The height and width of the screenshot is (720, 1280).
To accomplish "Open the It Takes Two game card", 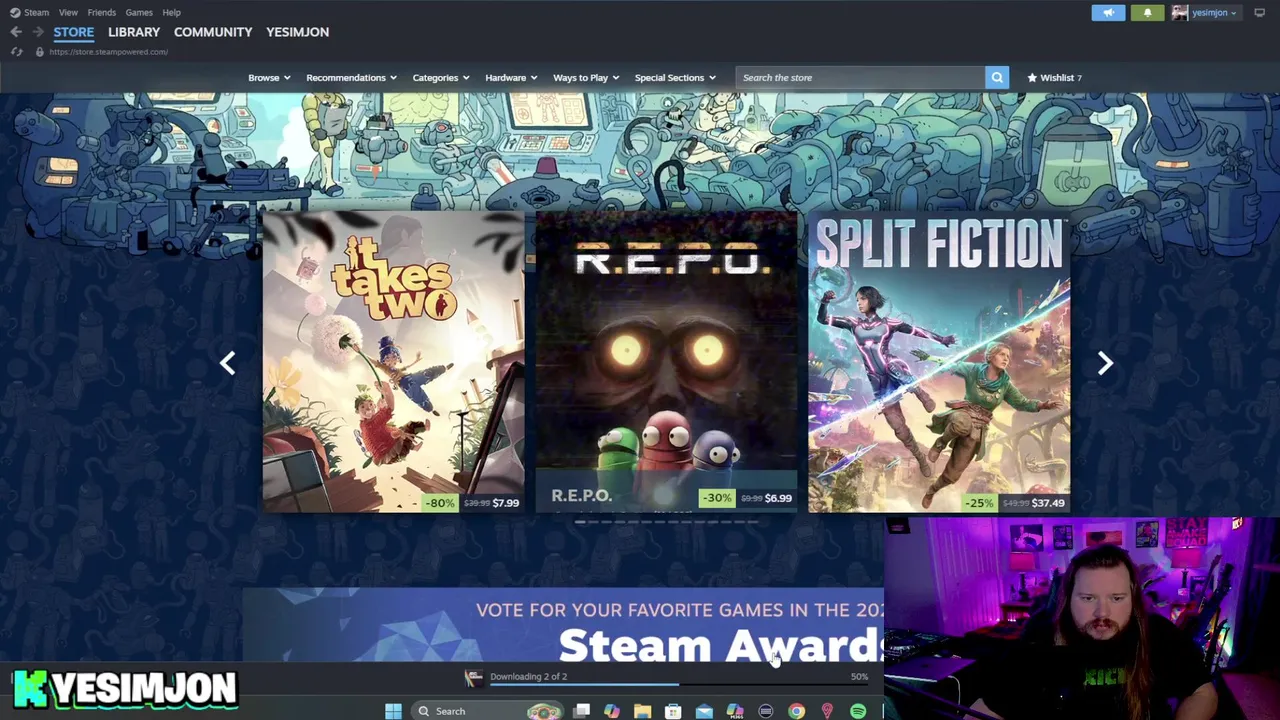I will click(393, 362).
